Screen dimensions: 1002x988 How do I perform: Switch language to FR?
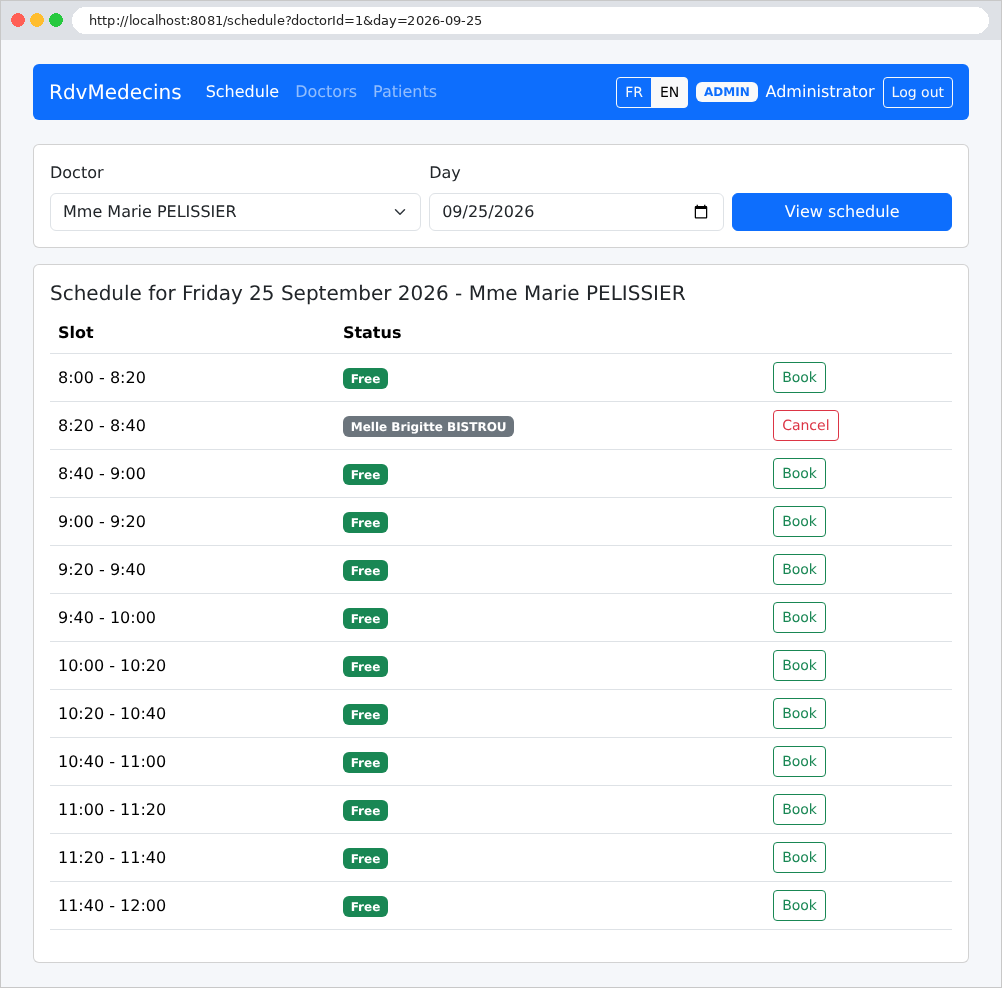coord(634,92)
